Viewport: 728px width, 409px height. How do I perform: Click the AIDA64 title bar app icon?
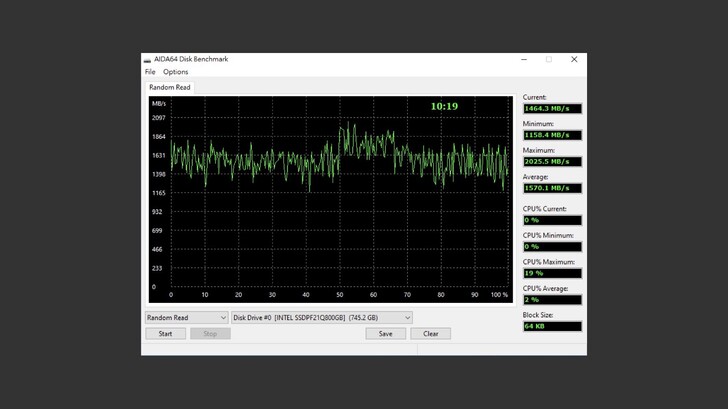point(148,60)
